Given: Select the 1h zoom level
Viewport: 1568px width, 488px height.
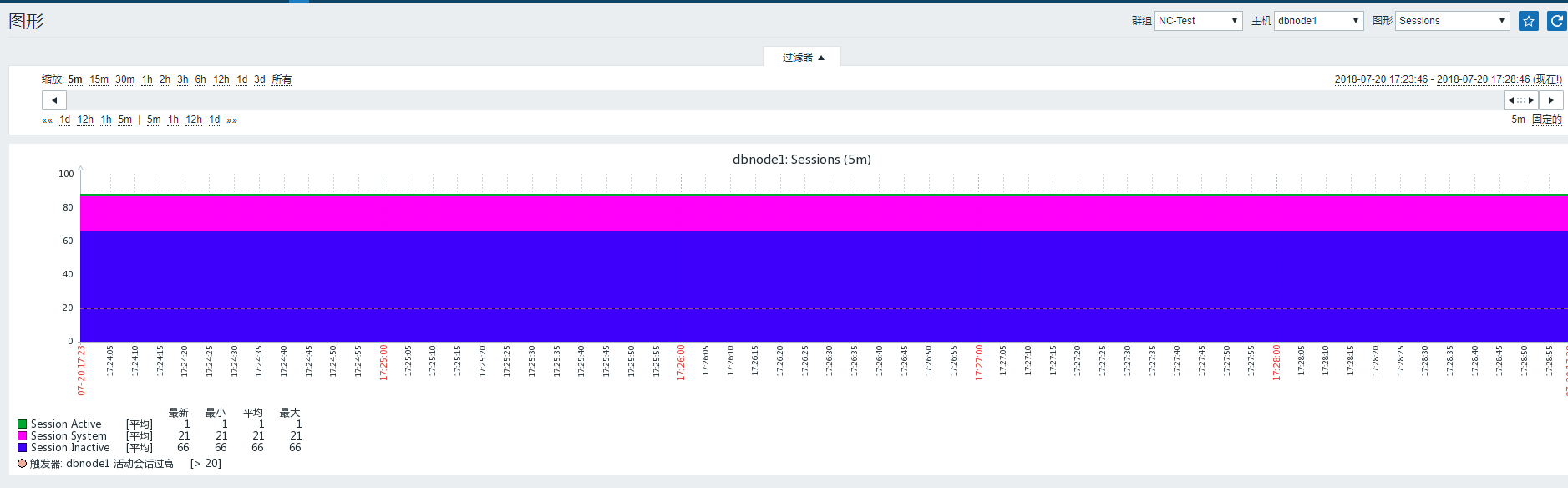Looking at the screenshot, I should 147,79.
